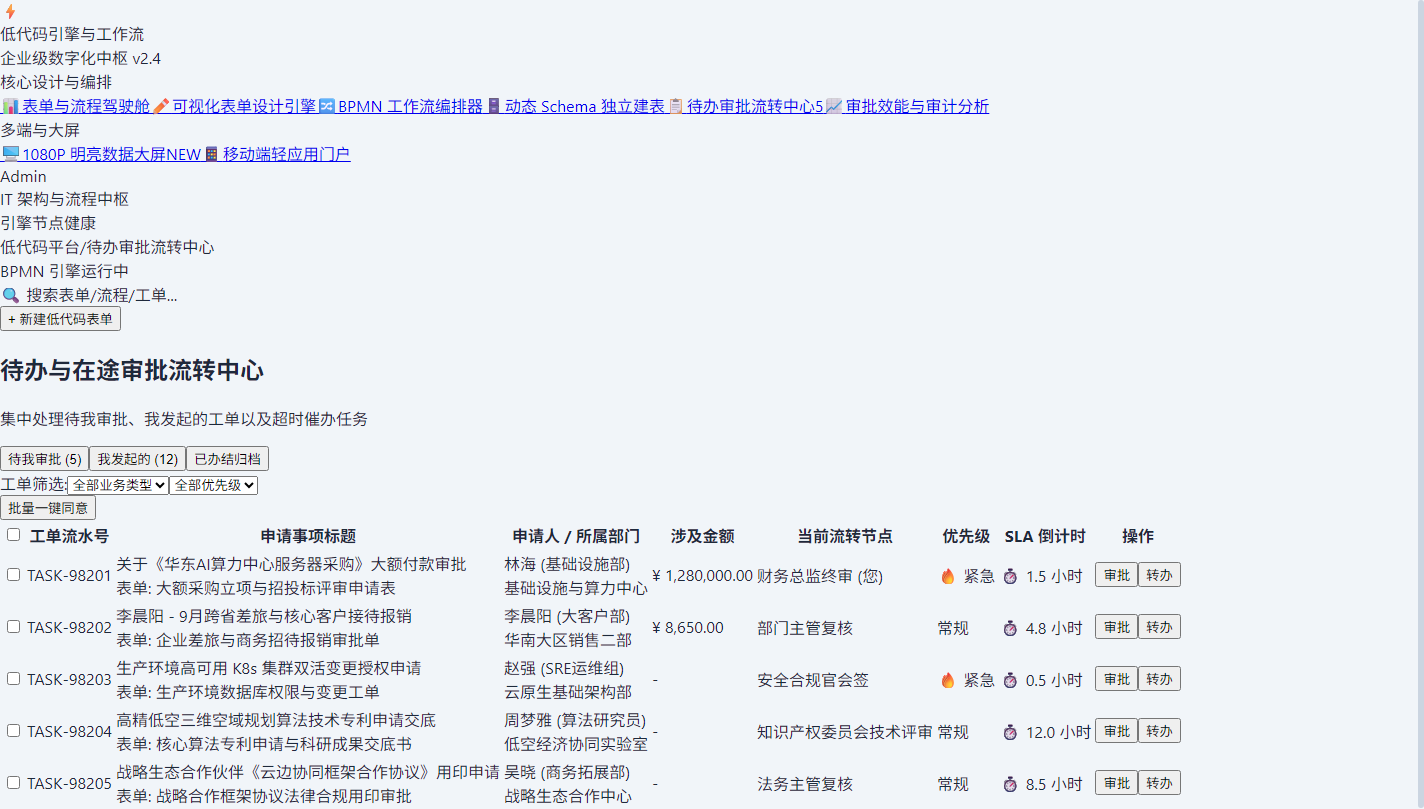Click the fire icon in TASK-98203 row

948,680
